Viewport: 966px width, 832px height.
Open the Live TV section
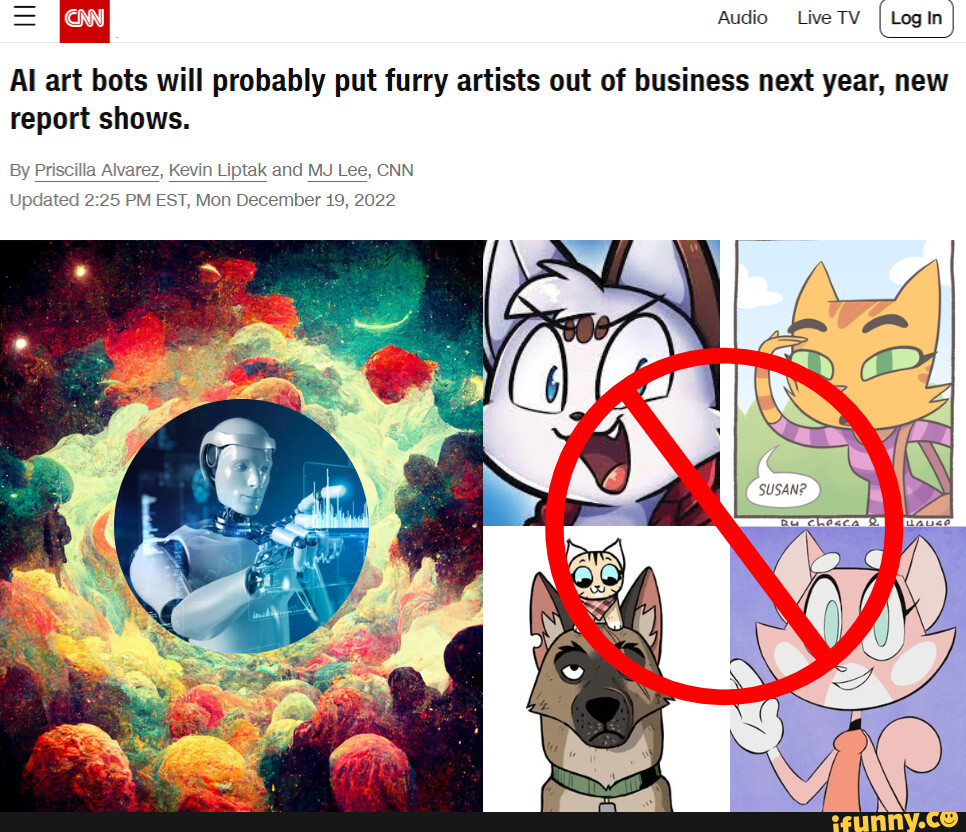828,18
